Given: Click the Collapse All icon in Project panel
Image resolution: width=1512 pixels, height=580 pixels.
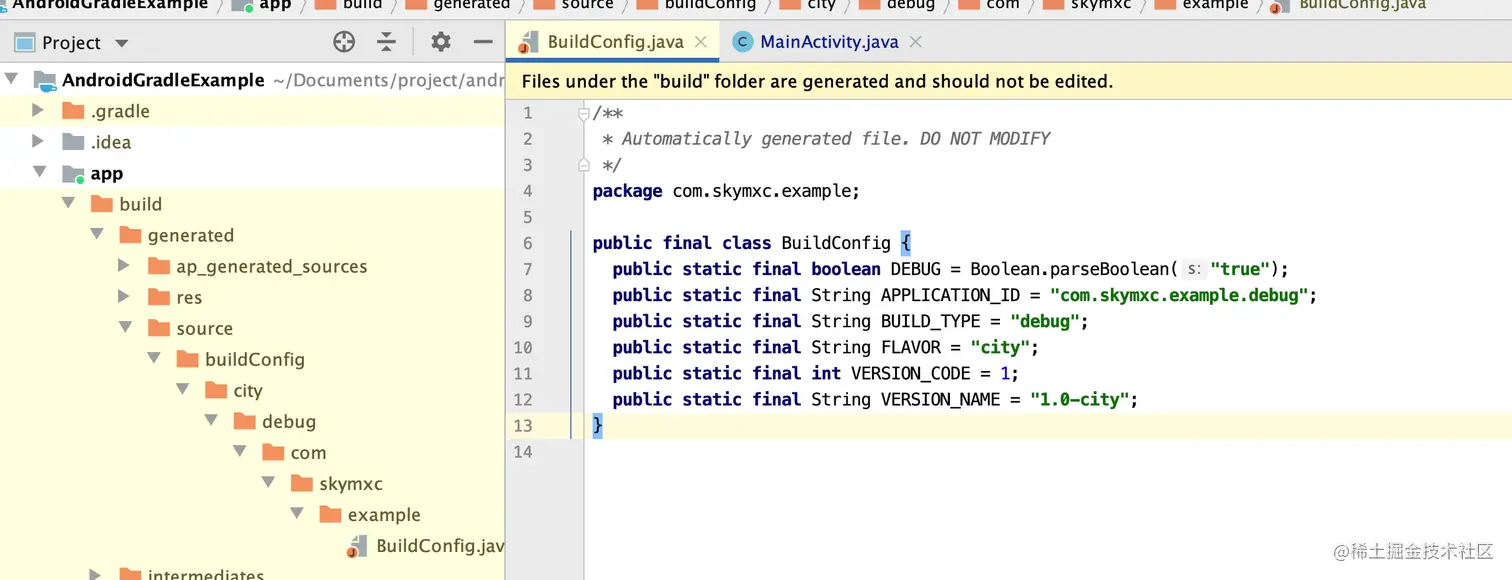Looking at the screenshot, I should tap(387, 42).
